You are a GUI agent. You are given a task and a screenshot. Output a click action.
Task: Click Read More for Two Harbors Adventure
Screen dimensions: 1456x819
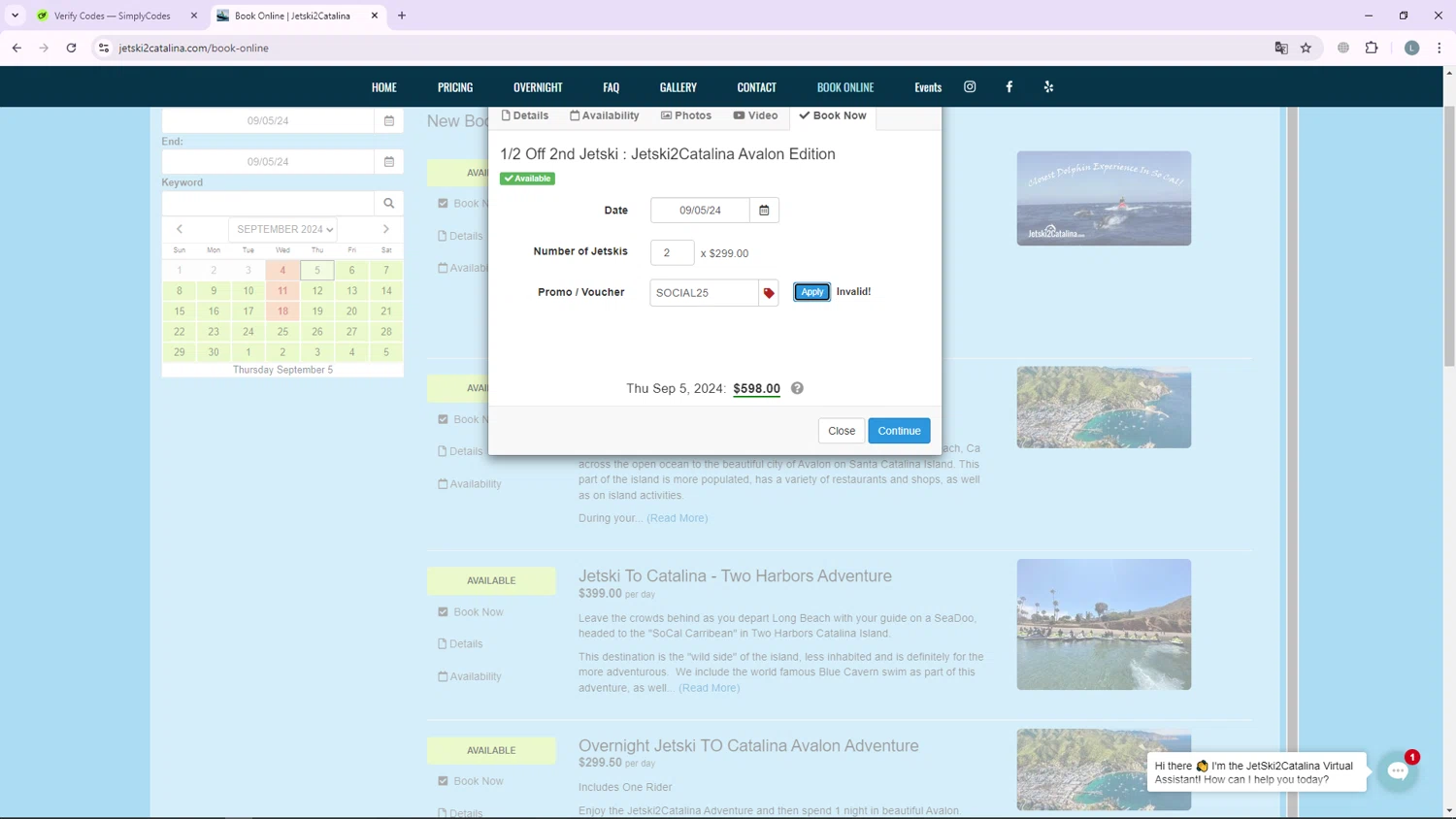click(x=710, y=688)
